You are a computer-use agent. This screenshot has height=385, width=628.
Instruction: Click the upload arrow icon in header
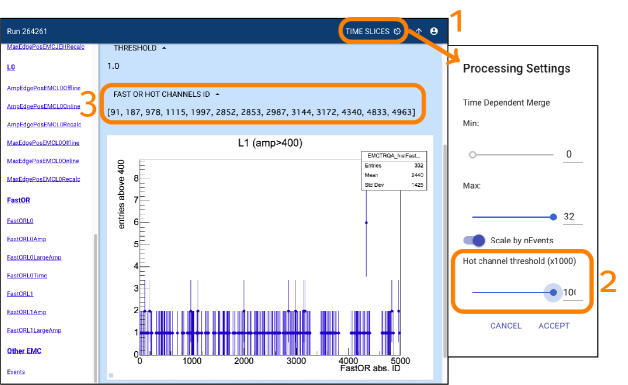[x=419, y=31]
